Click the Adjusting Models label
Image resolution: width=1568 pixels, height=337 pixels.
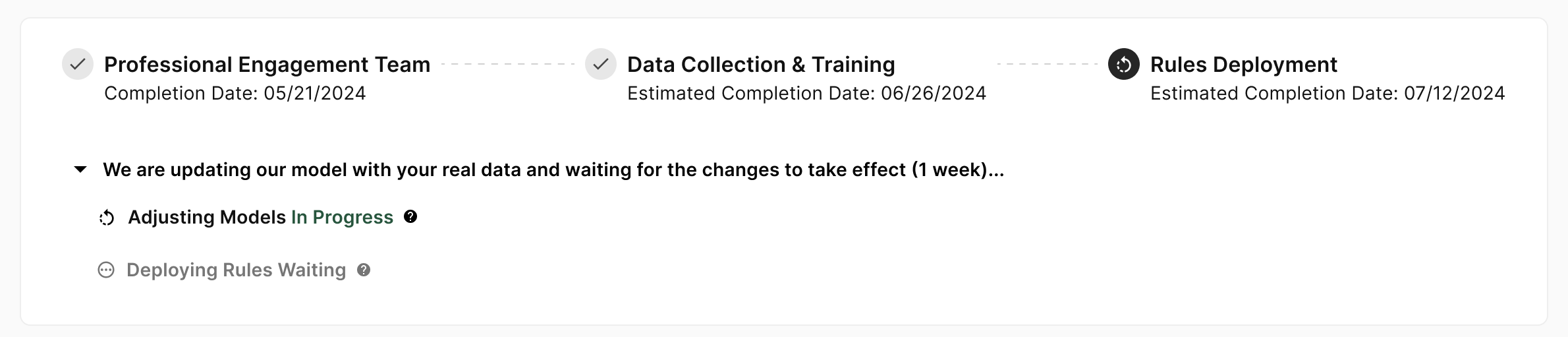pyautogui.click(x=207, y=218)
